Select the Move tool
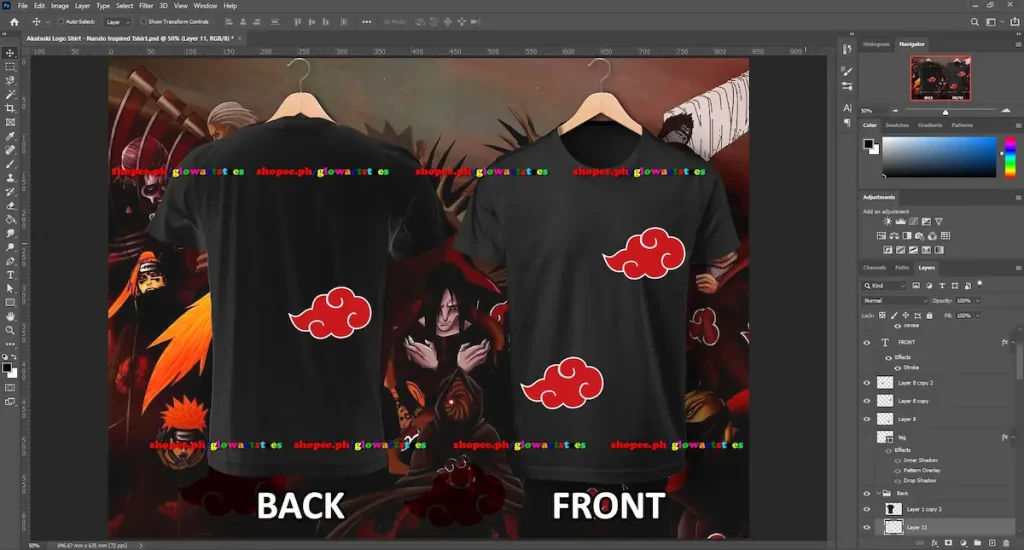The height and width of the screenshot is (550, 1024). (x=10, y=53)
